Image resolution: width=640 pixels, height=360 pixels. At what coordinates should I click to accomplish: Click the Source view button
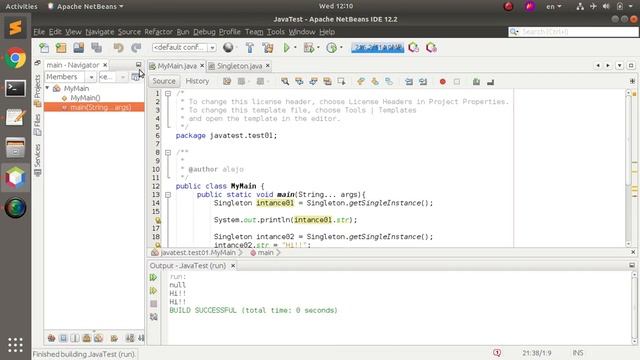tap(164, 81)
